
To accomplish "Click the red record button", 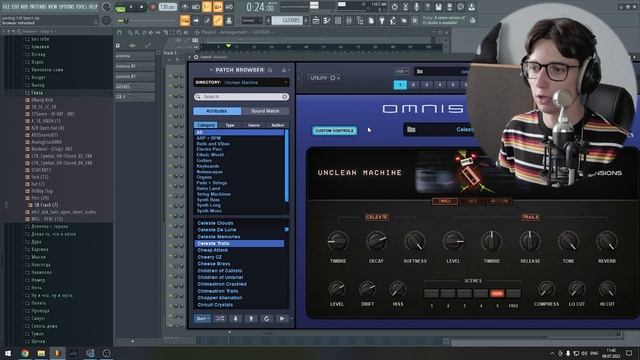I will pos(153,7).
